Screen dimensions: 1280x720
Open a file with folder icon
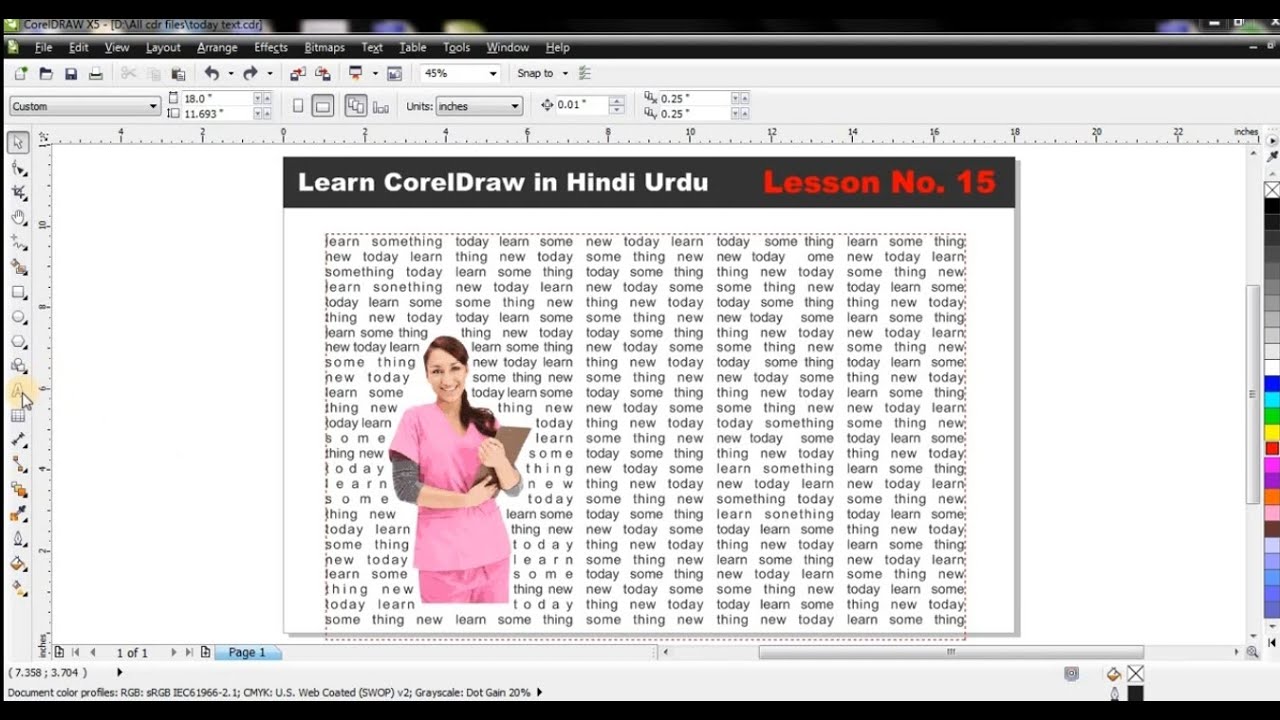[x=46, y=73]
